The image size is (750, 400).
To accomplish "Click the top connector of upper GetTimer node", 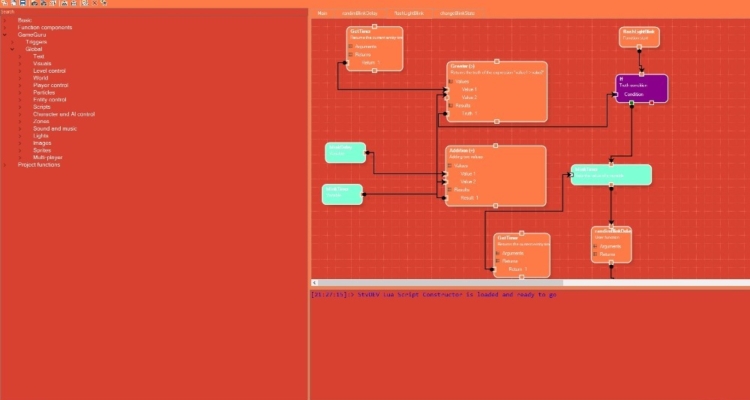I will pos(375,26).
